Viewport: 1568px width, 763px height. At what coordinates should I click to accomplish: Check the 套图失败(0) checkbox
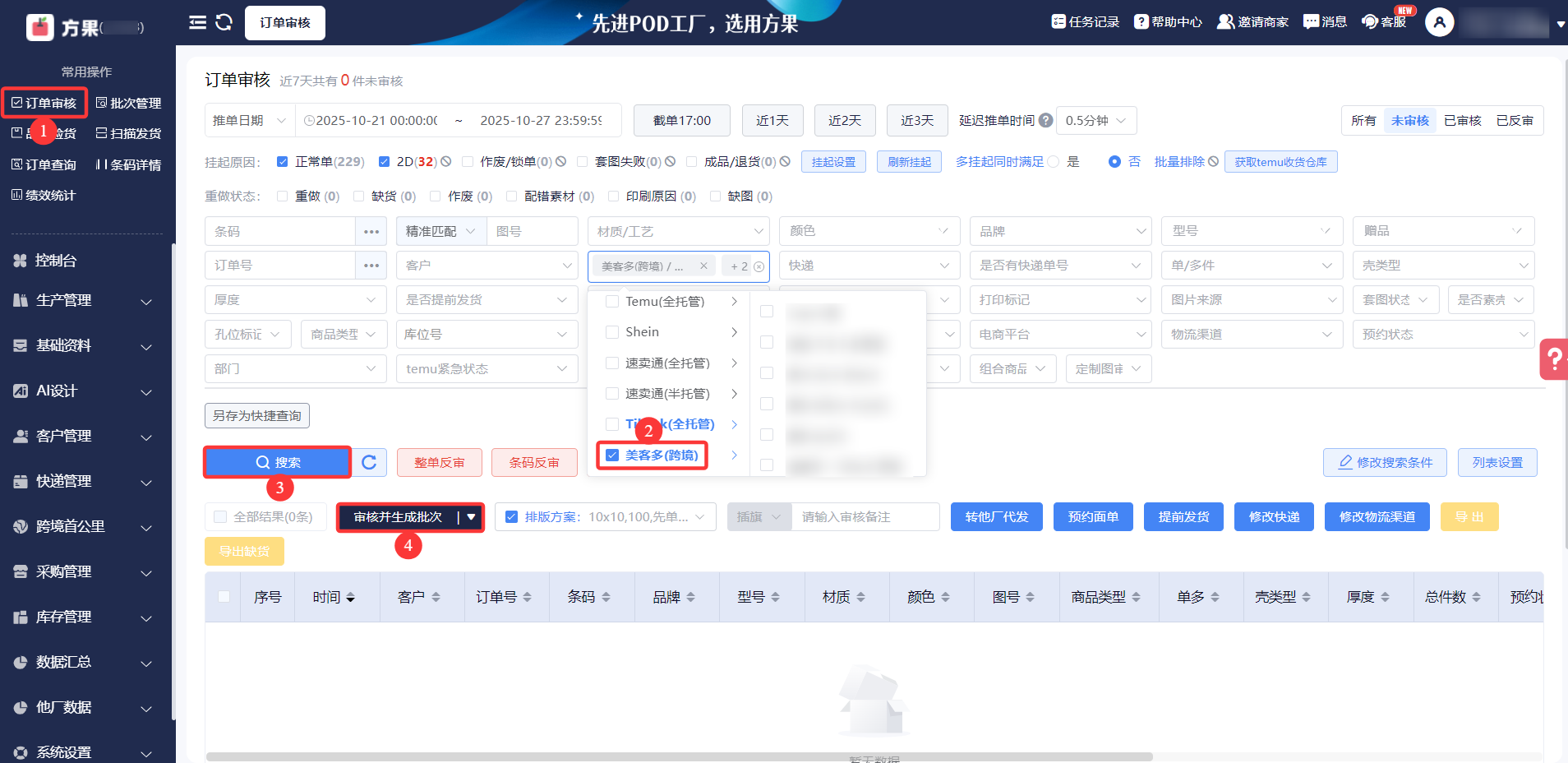pyautogui.click(x=582, y=162)
